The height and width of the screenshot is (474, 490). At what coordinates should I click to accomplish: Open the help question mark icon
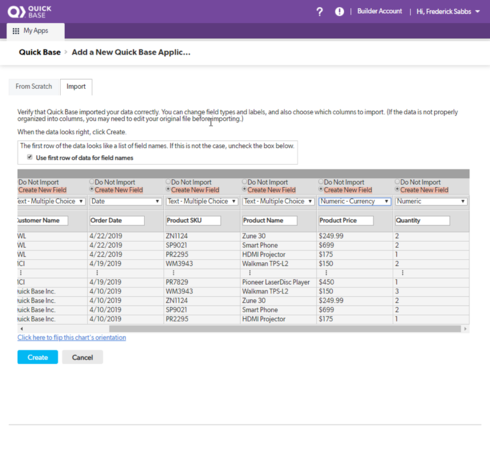[319, 12]
